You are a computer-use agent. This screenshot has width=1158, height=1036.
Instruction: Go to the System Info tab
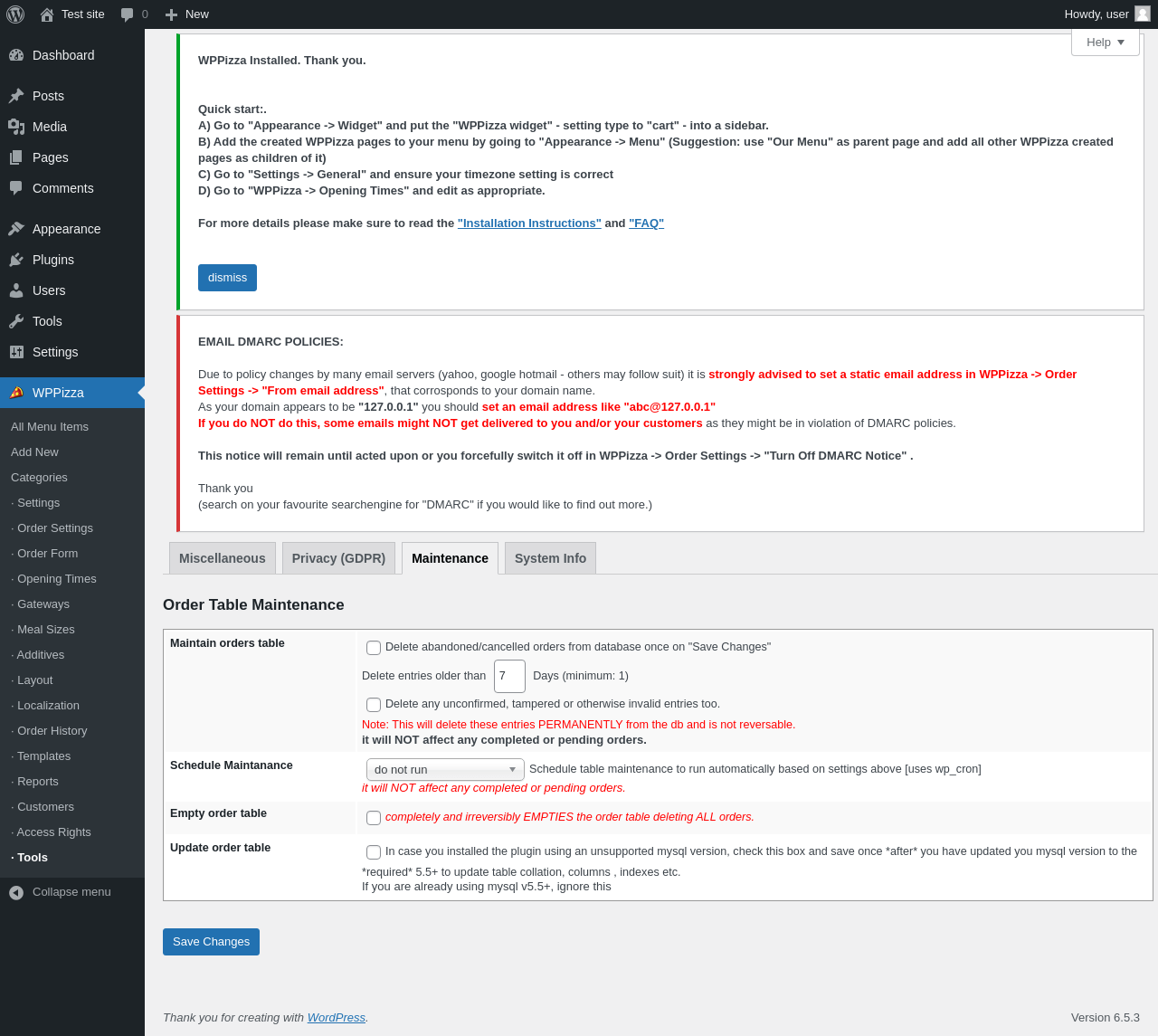[x=550, y=558]
